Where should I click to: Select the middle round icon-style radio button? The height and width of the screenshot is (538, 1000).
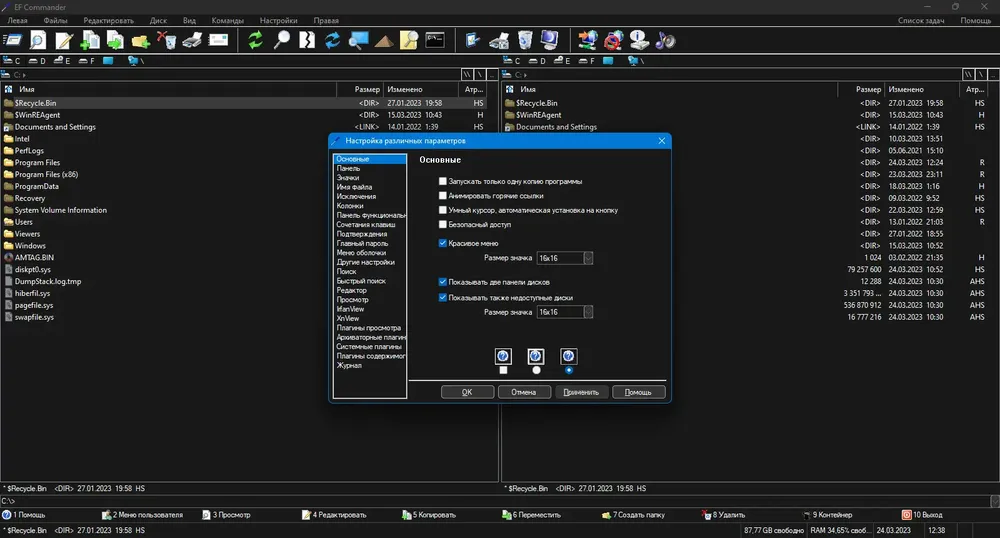click(x=536, y=370)
